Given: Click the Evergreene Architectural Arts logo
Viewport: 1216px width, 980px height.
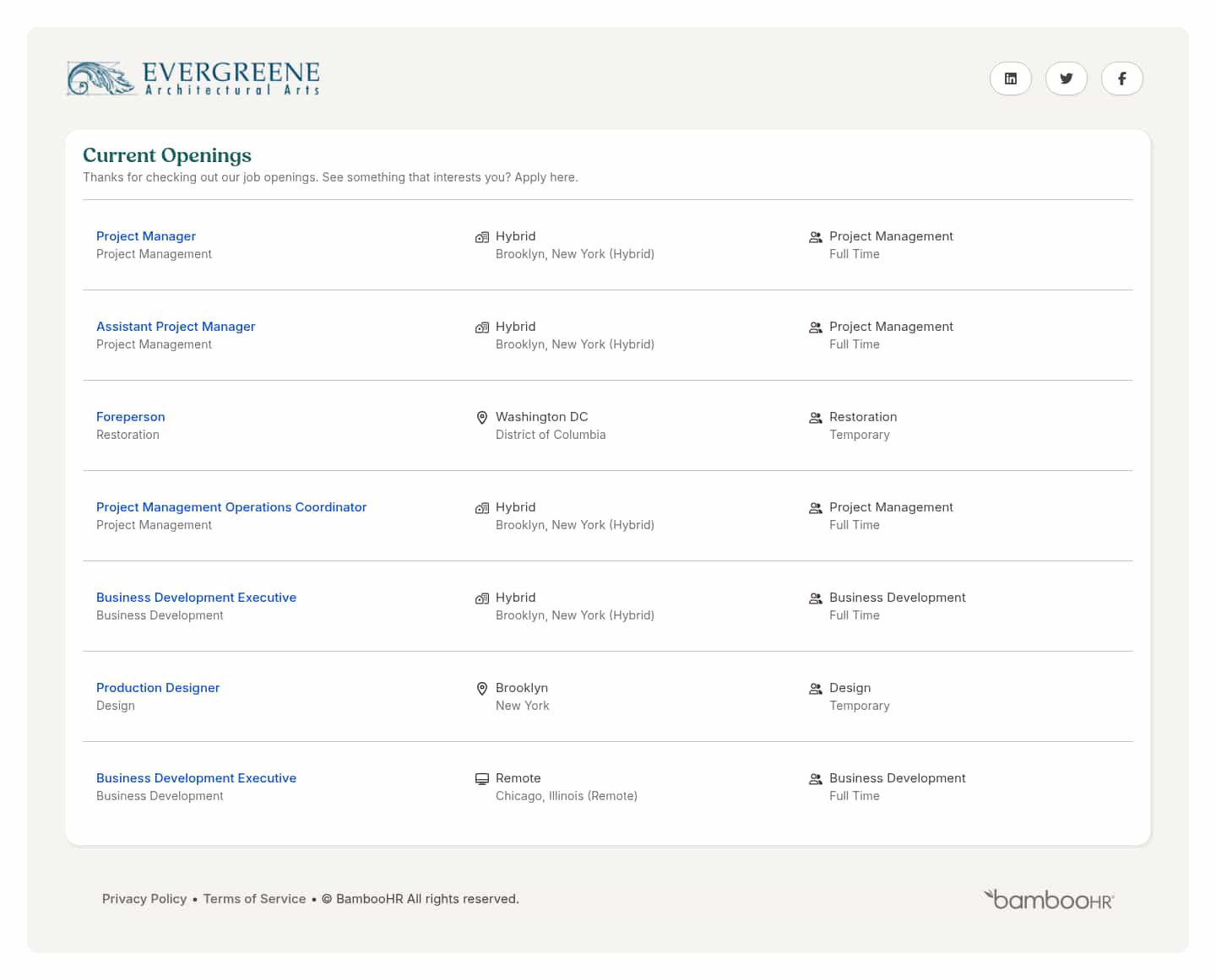Looking at the screenshot, I should coord(193,79).
